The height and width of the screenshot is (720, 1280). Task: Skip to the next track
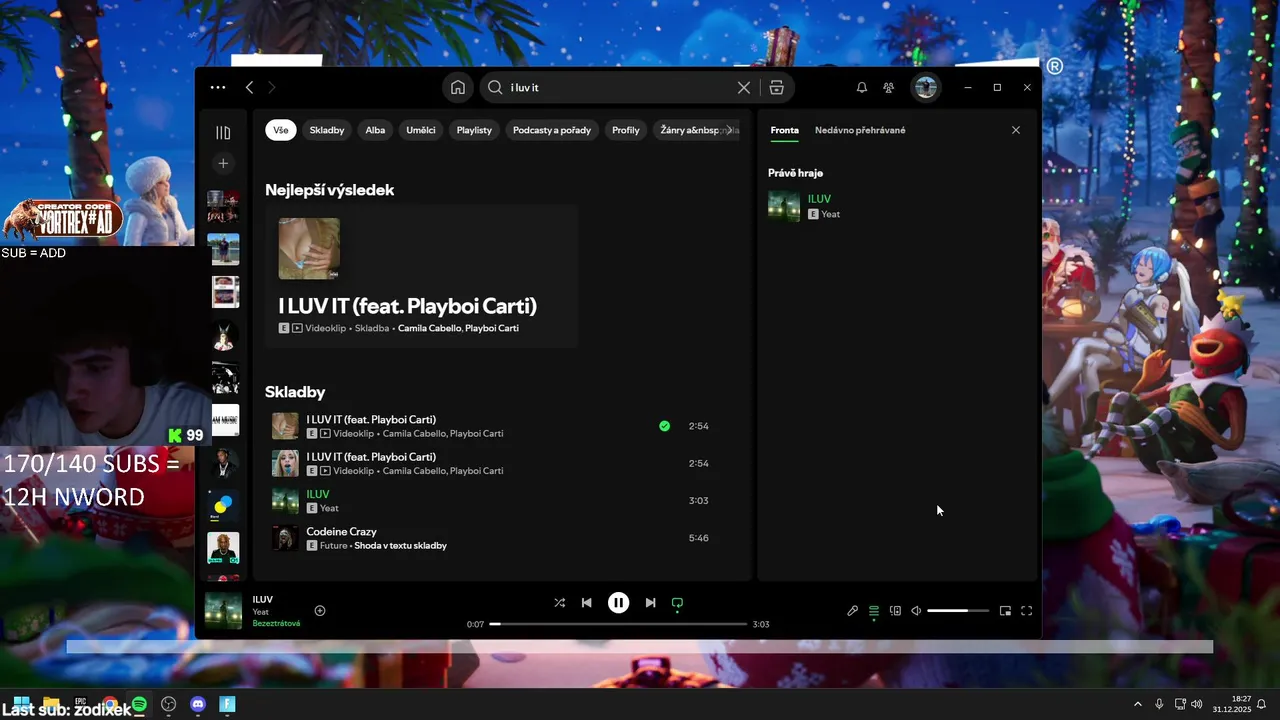[x=650, y=603]
